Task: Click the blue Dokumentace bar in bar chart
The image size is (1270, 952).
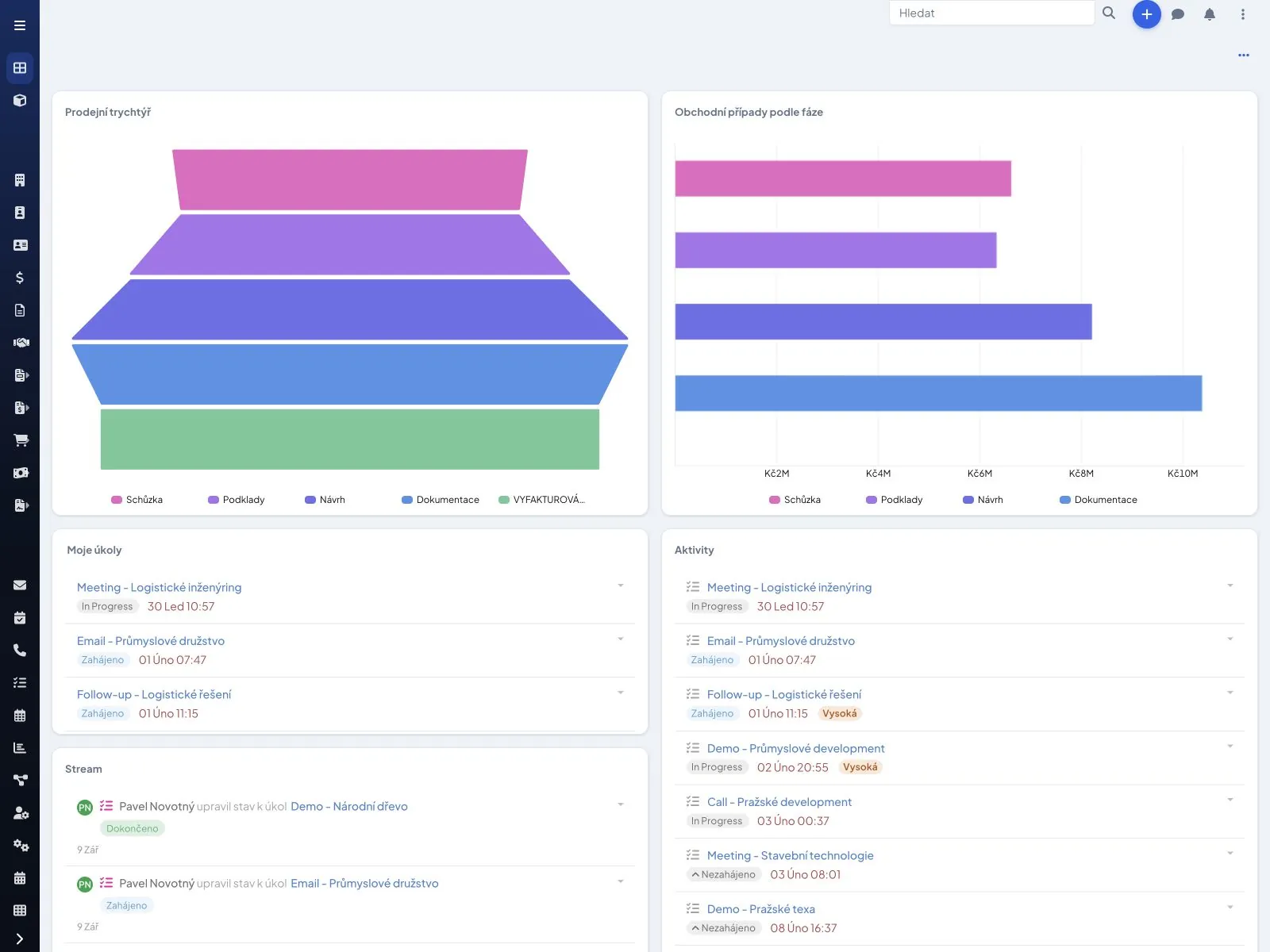Action: (938, 393)
